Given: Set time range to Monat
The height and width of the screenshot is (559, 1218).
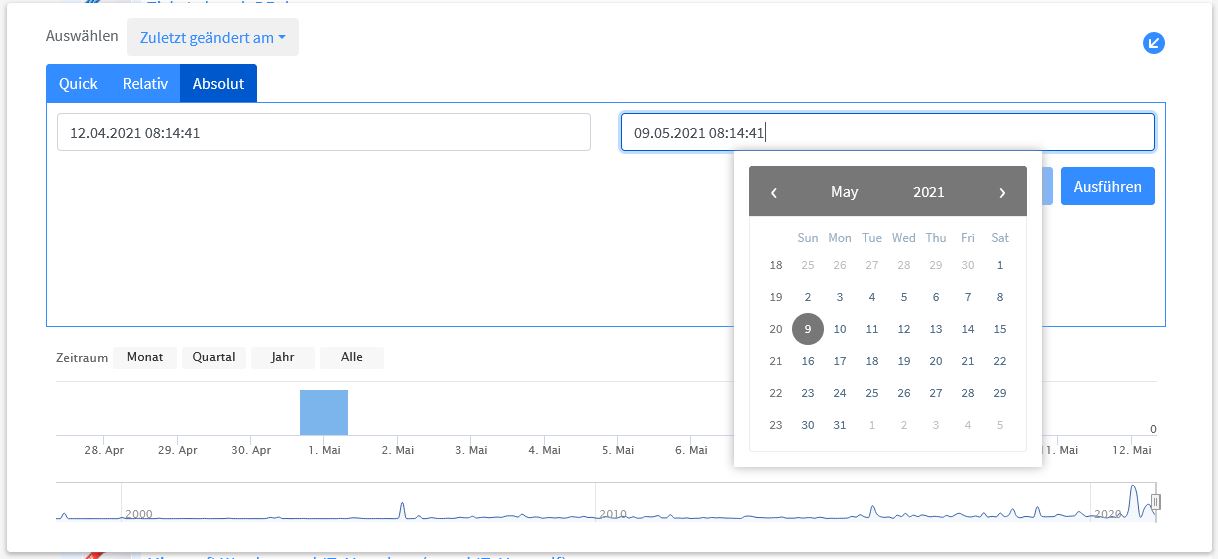Looking at the screenshot, I should (x=145, y=357).
